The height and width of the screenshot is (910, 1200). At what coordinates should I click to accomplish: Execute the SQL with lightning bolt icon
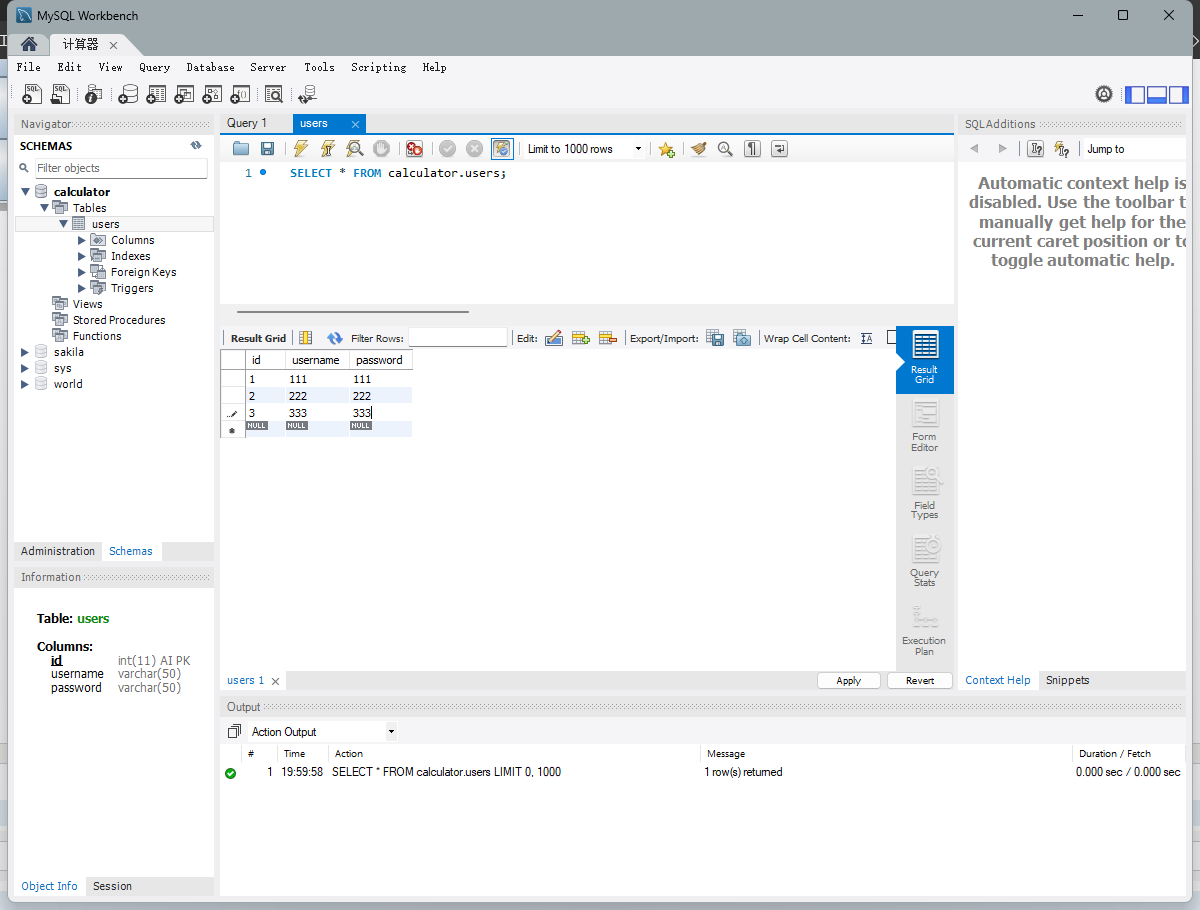[x=300, y=149]
